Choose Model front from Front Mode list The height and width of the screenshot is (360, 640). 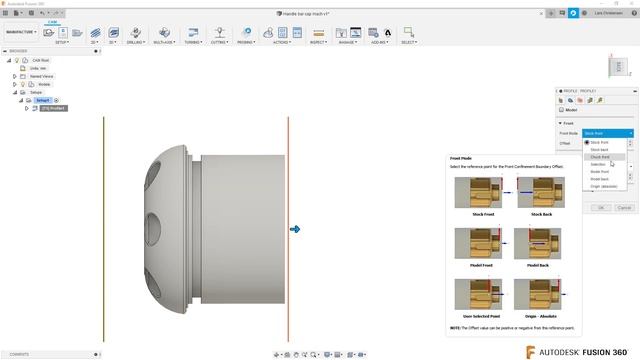coord(600,172)
